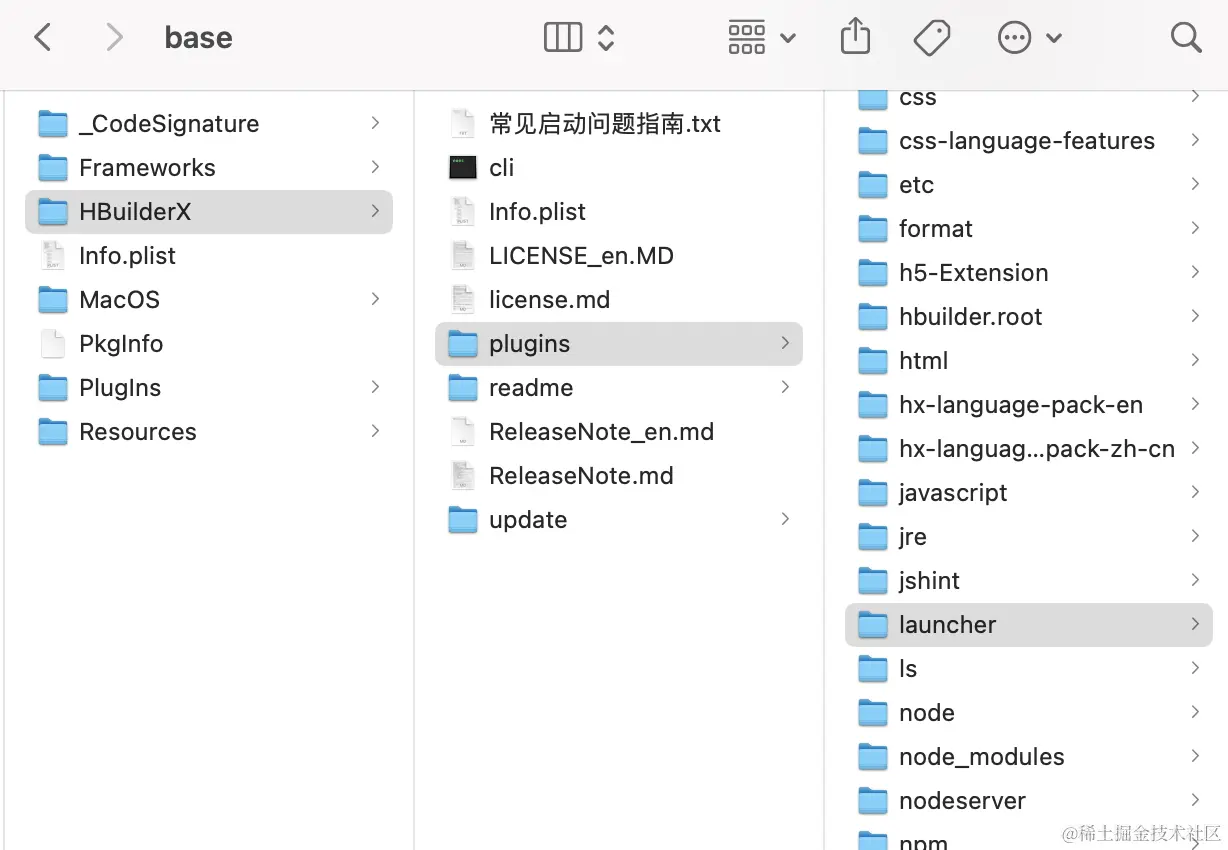Select the hx-languag…pack-zh-cn folder name

(x=1037, y=449)
